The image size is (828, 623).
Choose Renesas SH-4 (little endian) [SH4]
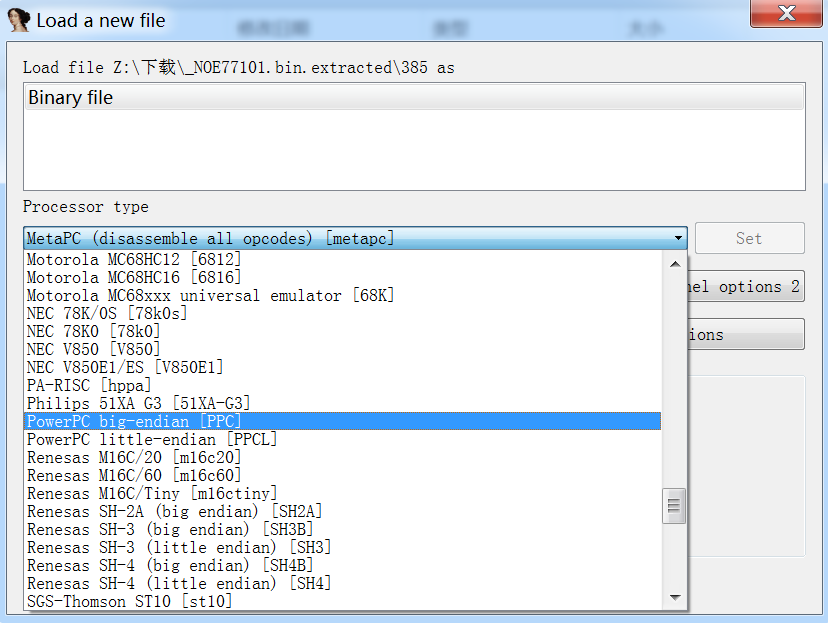coord(178,583)
